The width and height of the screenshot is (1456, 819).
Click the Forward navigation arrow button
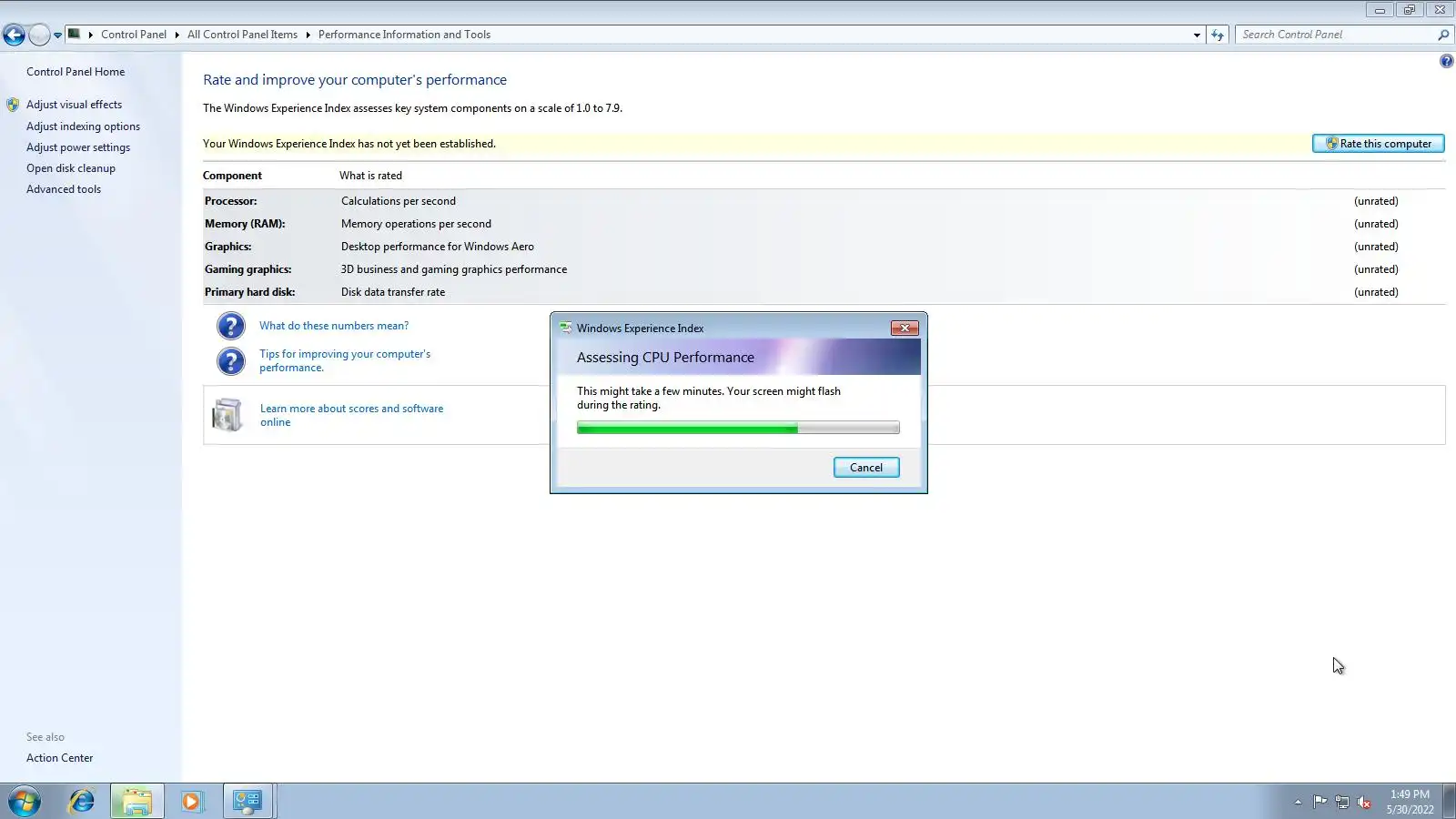tap(39, 35)
